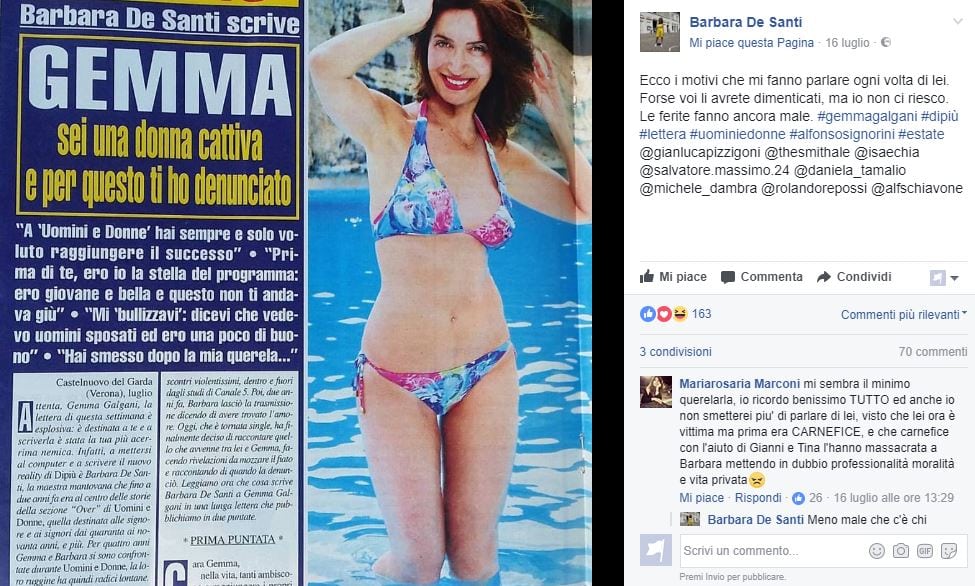The width and height of the screenshot is (975, 586).
Task: Click the Mi piace thumbs-up button
Action: pos(673,277)
